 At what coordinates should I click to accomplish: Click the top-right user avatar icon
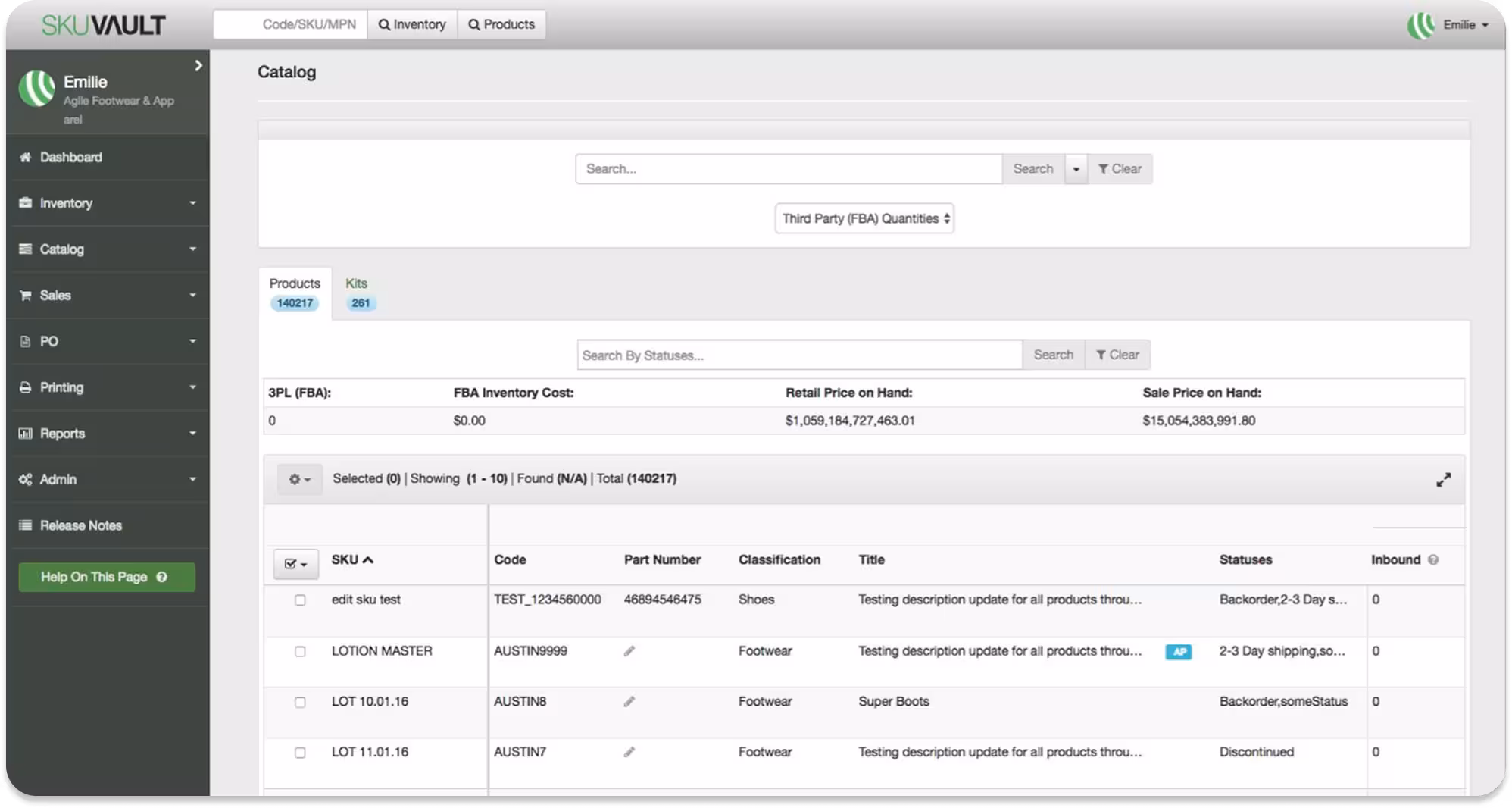[1421, 25]
